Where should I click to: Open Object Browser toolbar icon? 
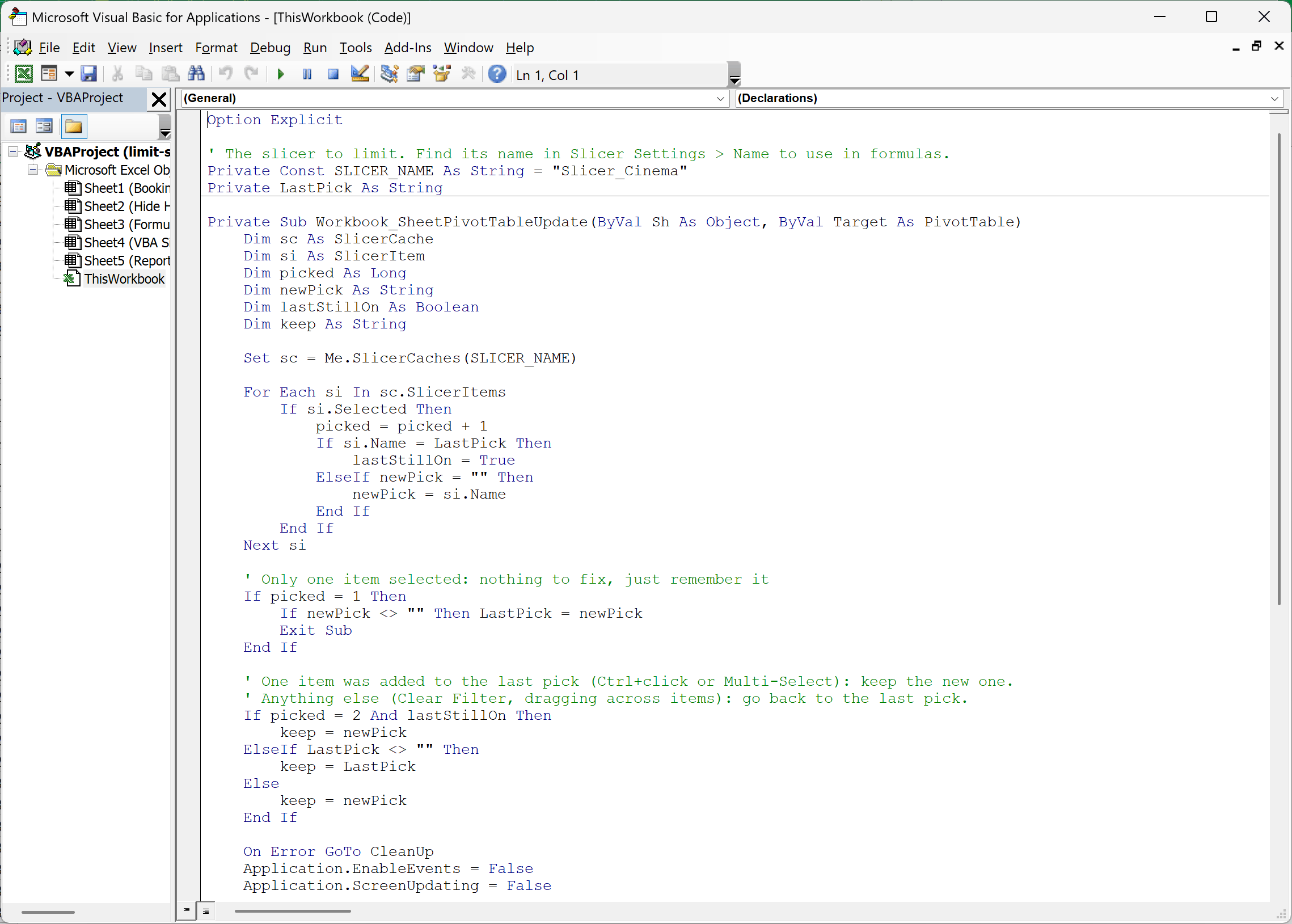point(442,74)
